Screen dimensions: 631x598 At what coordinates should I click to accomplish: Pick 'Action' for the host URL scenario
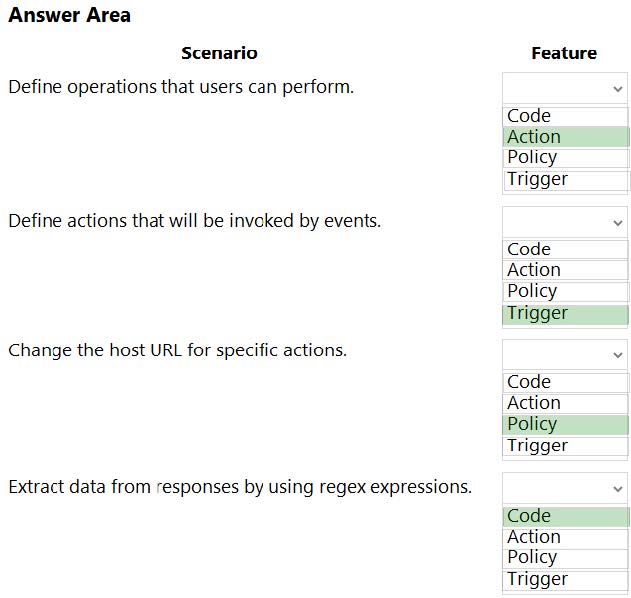pyautogui.click(x=565, y=403)
